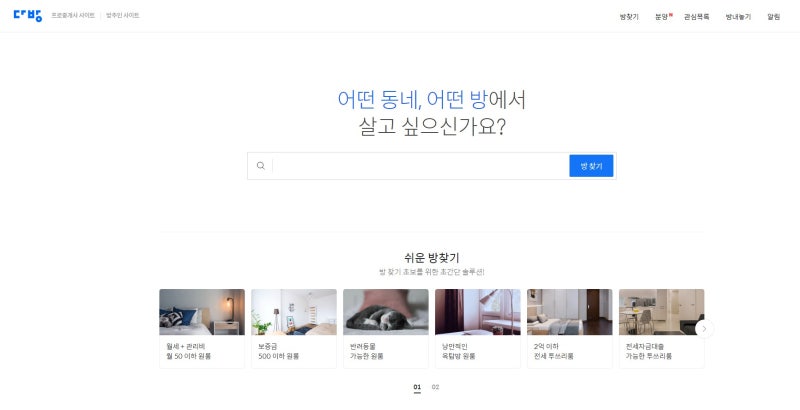Go to 관심목록 in the top navigation
This screenshot has height=410, width=800.
(x=696, y=17)
